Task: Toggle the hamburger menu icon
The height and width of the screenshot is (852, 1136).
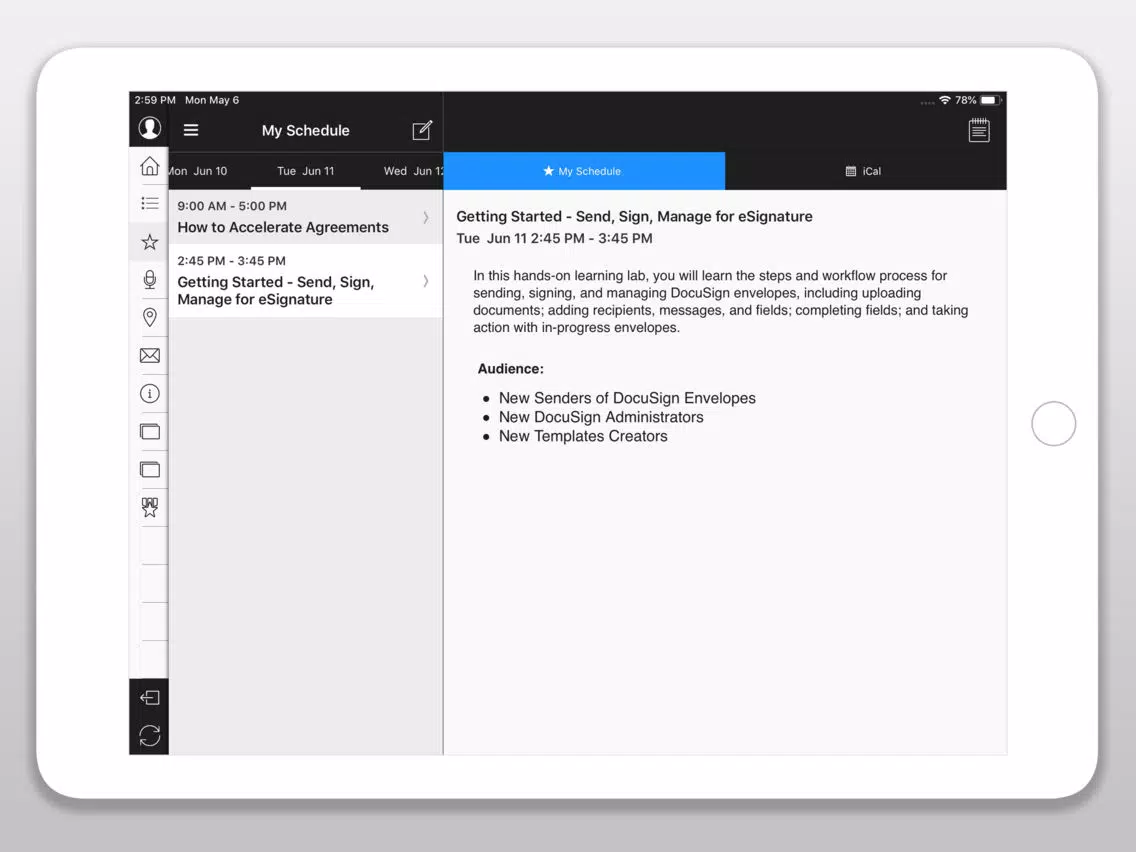Action: (x=191, y=130)
